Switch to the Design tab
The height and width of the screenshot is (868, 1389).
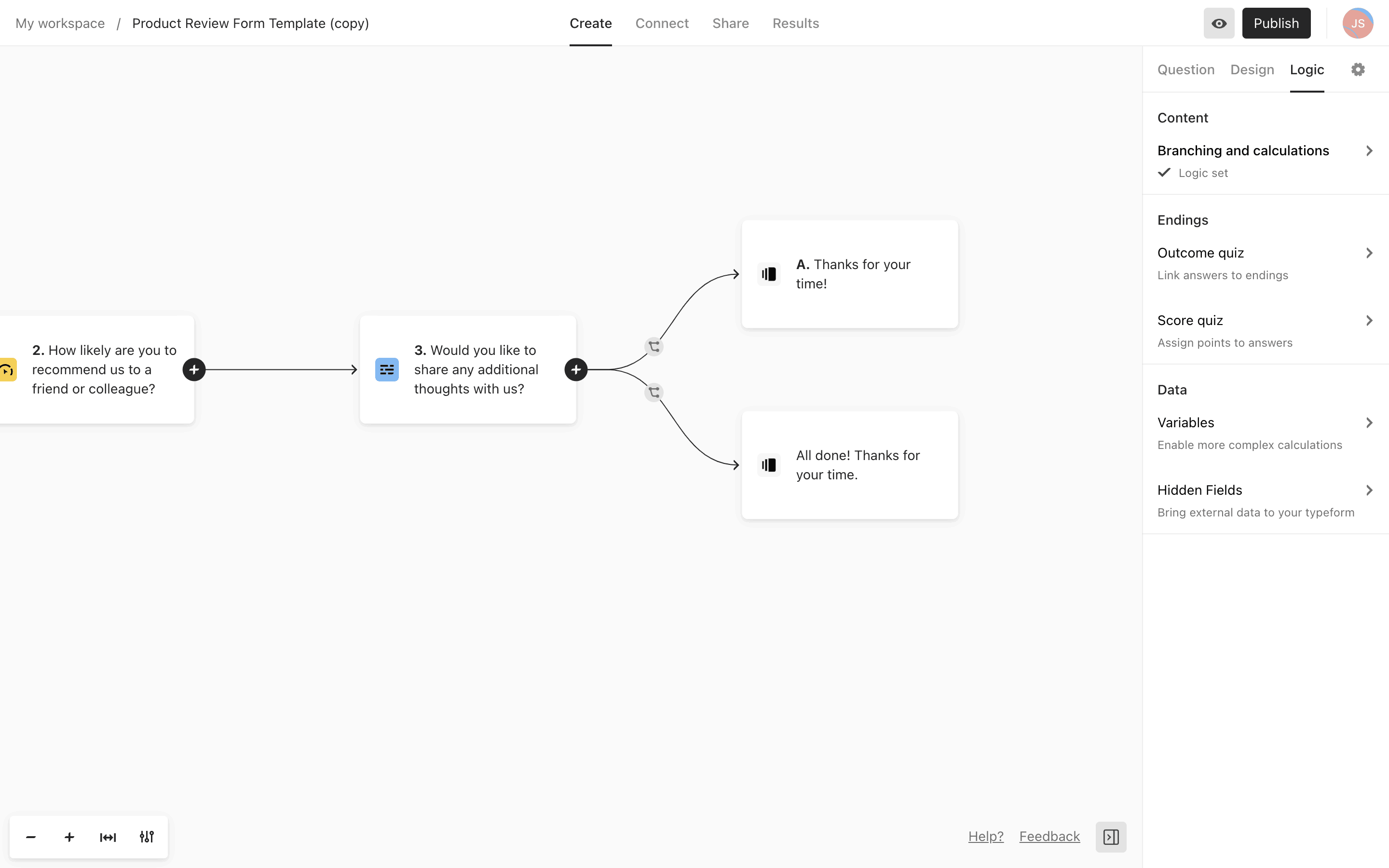[1252, 69]
